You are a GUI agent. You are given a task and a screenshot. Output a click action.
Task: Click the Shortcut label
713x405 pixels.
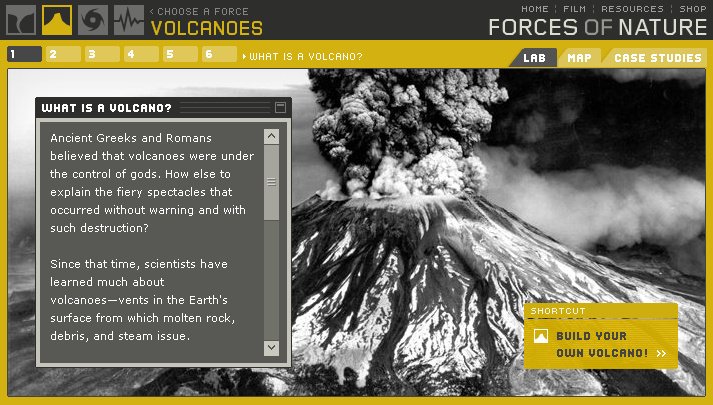coord(558,311)
